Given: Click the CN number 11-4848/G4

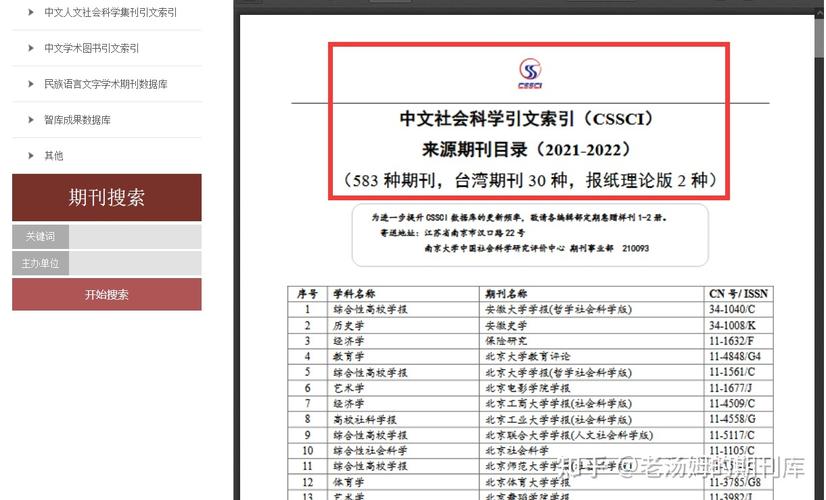Looking at the screenshot, I should pyautogui.click(x=735, y=357).
